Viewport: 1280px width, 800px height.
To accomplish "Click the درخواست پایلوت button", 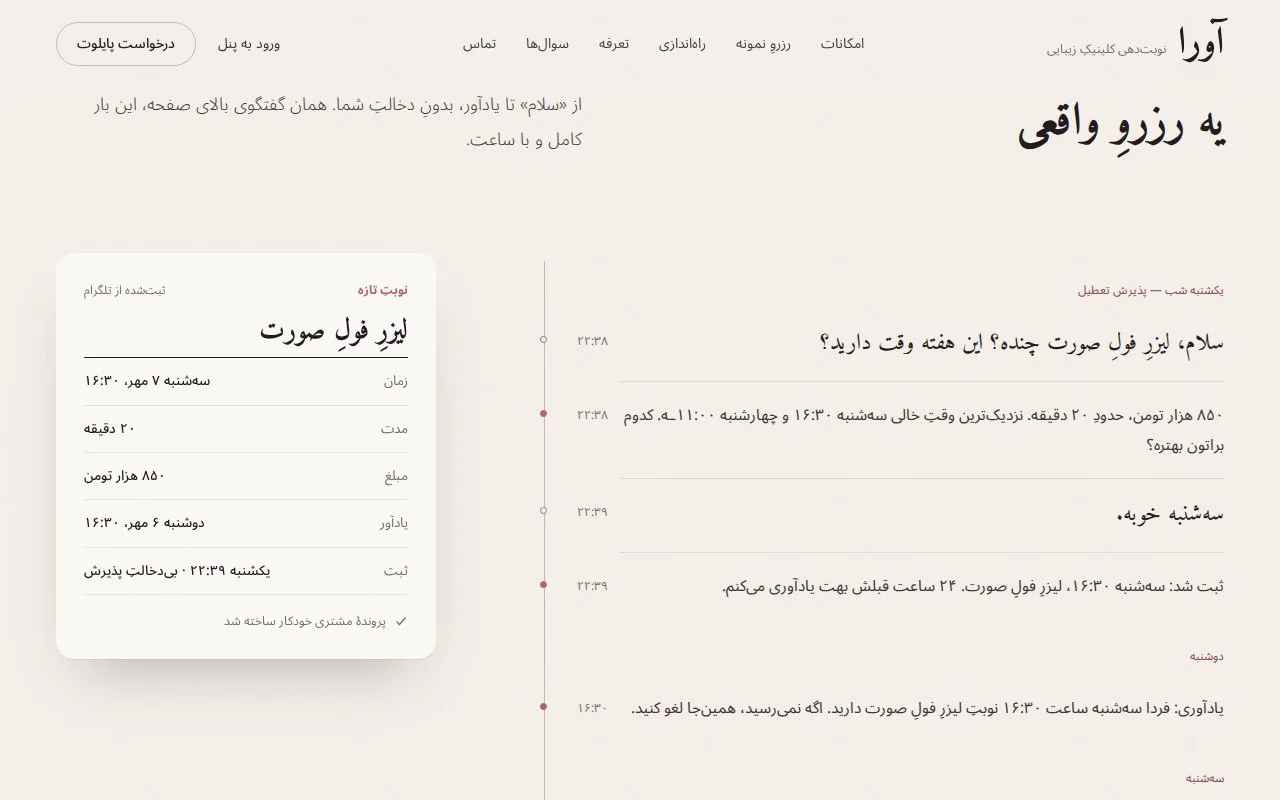I will (126, 44).
